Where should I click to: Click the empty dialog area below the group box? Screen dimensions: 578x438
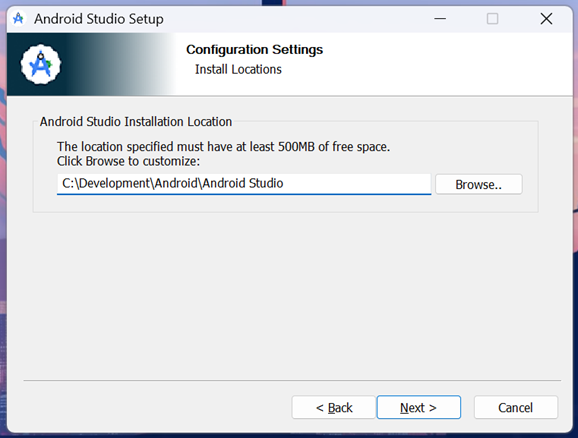pyautogui.click(x=288, y=295)
